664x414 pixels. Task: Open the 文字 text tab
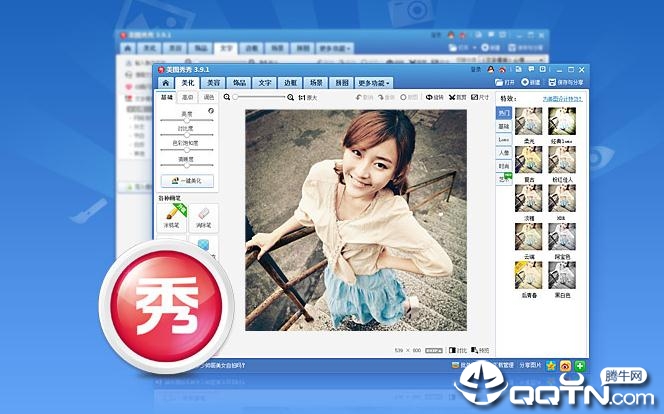pyautogui.click(x=264, y=83)
